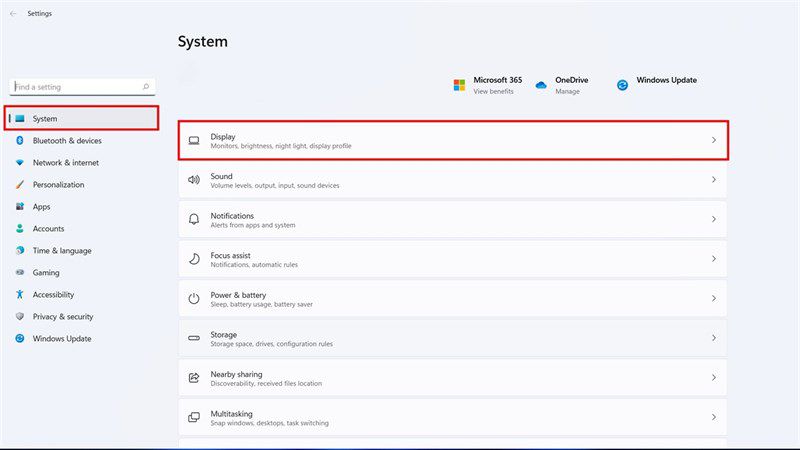Screen dimensions: 800x450
Task: Click the Privacy & security shield icon
Action: click(20, 316)
